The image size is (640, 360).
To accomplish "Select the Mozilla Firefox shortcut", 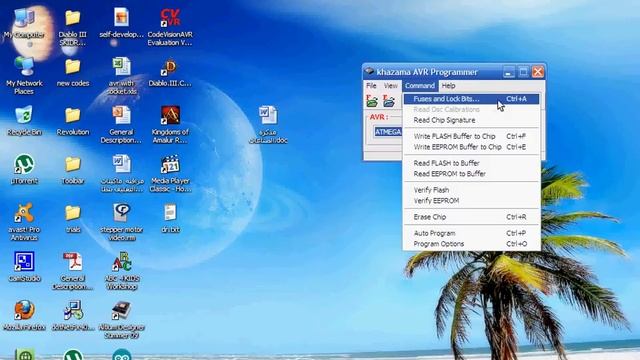I will pyautogui.click(x=24, y=316).
